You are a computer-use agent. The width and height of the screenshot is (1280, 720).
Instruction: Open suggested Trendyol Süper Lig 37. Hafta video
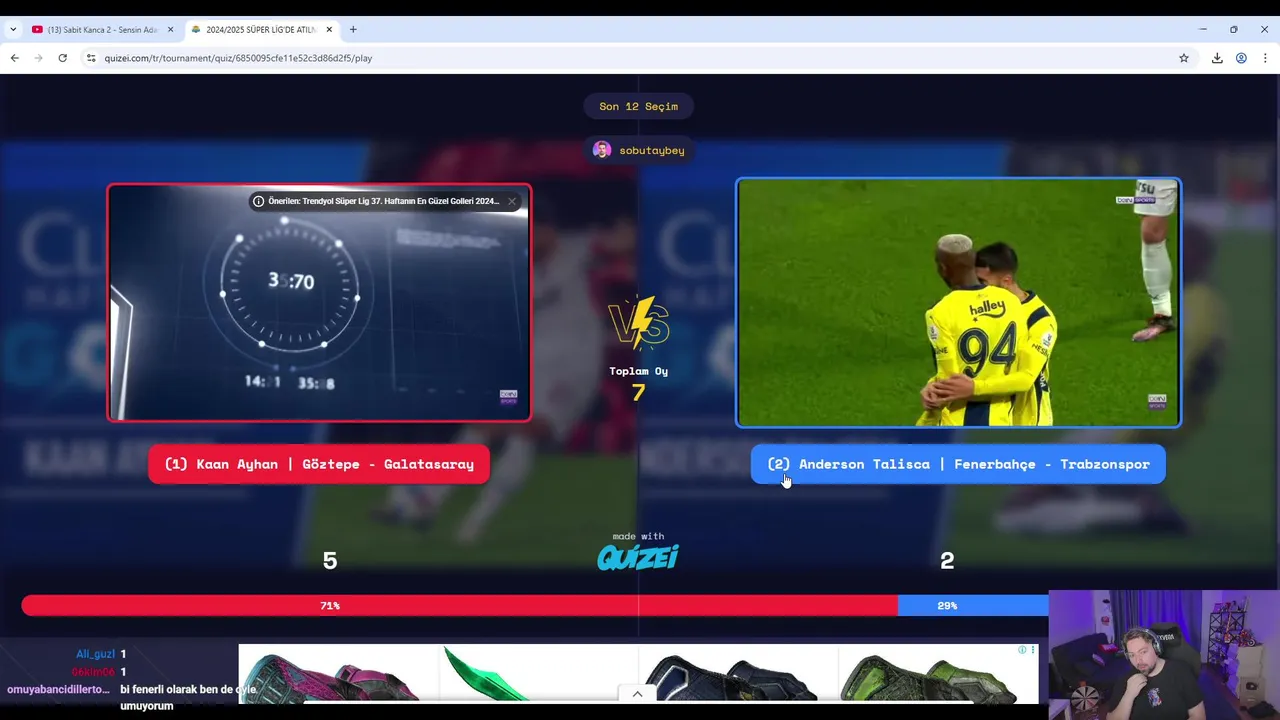click(x=383, y=201)
